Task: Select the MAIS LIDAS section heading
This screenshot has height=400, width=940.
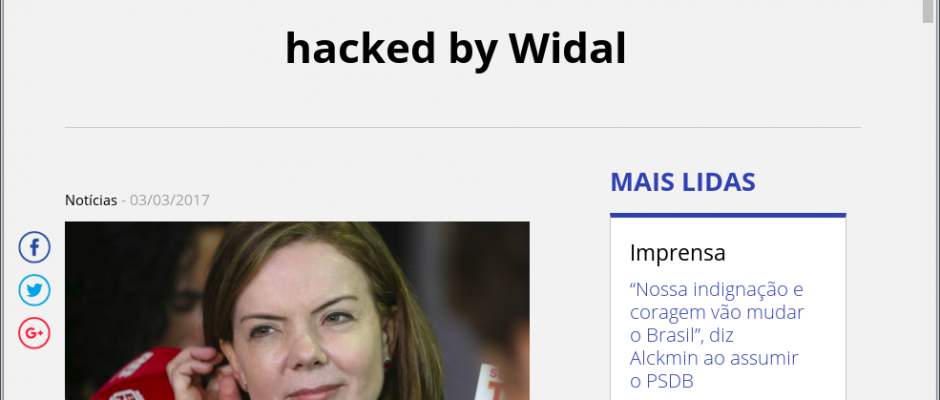Action: tap(683, 182)
